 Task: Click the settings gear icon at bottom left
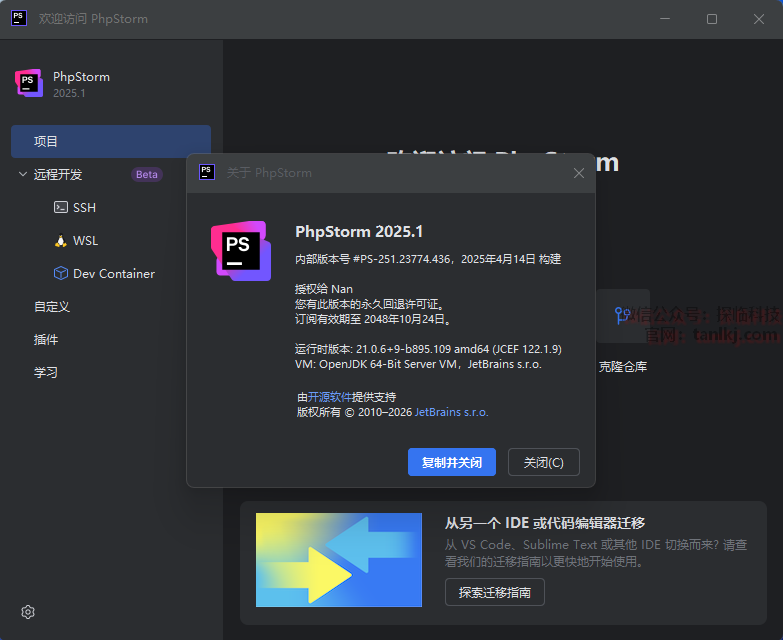click(x=28, y=612)
